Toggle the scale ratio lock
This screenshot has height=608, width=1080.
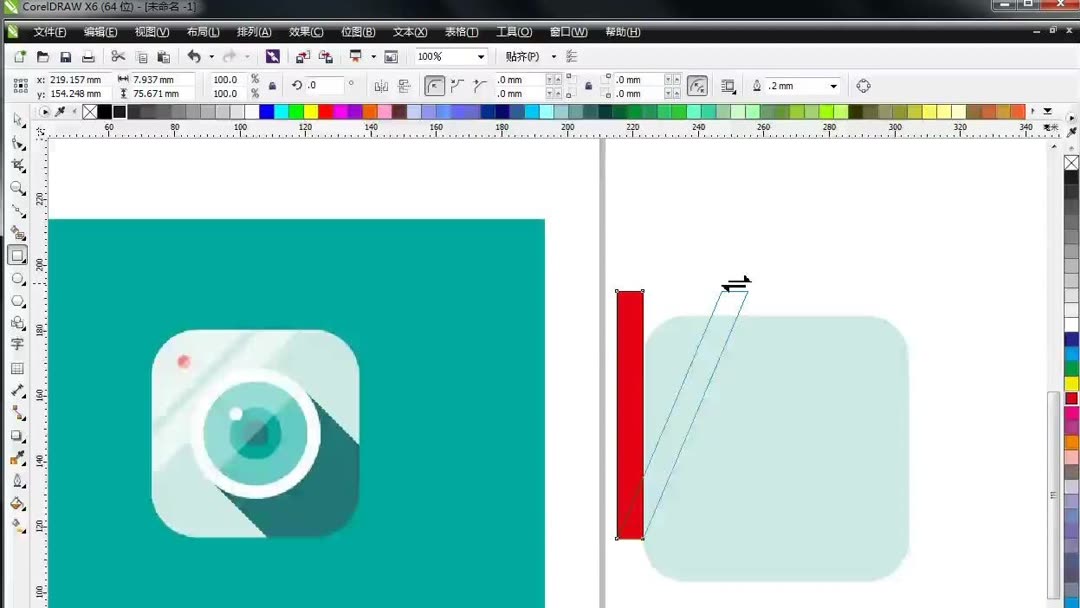coord(273,86)
